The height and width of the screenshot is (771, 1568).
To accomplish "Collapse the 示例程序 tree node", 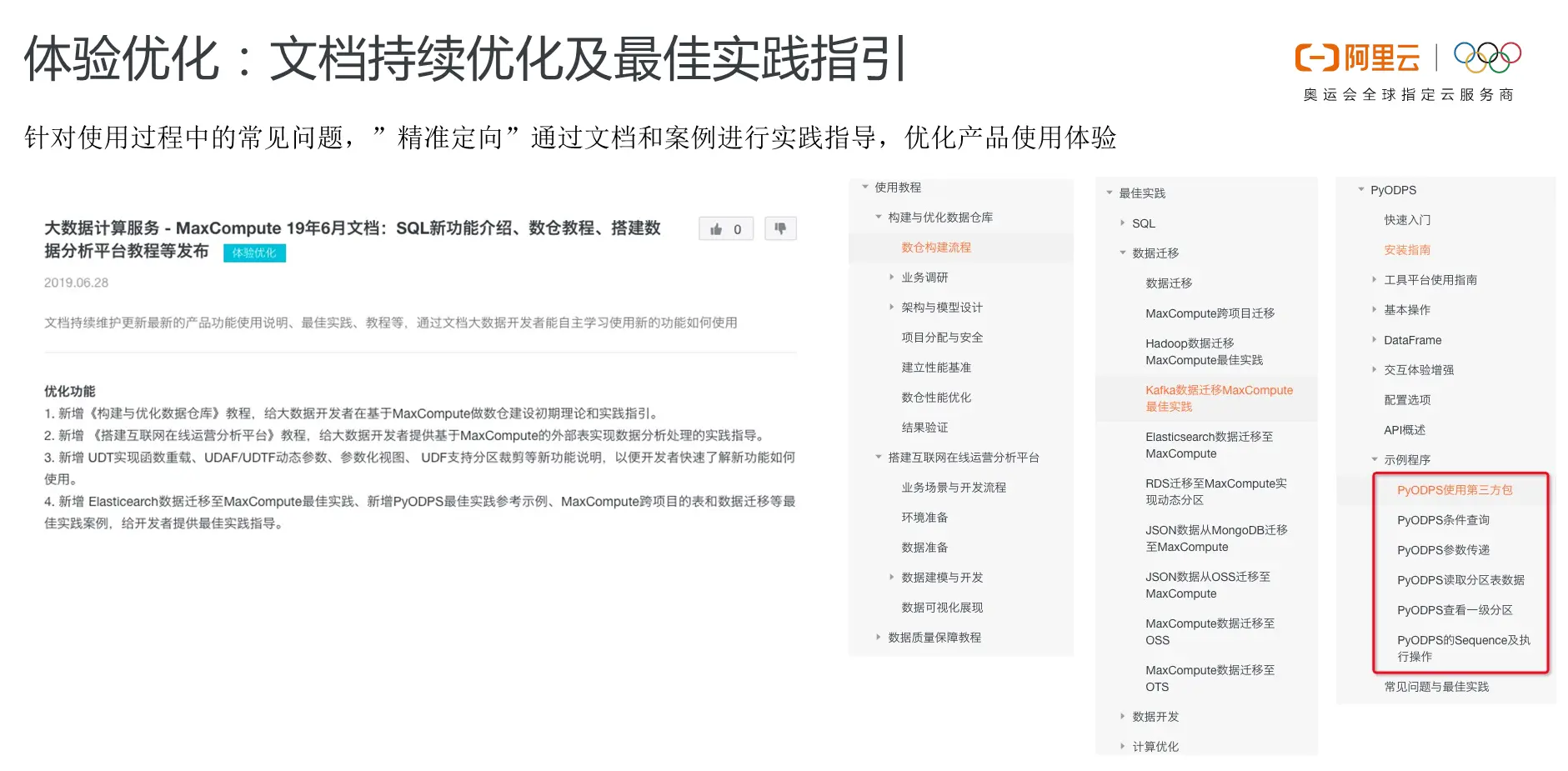I will click(1375, 459).
